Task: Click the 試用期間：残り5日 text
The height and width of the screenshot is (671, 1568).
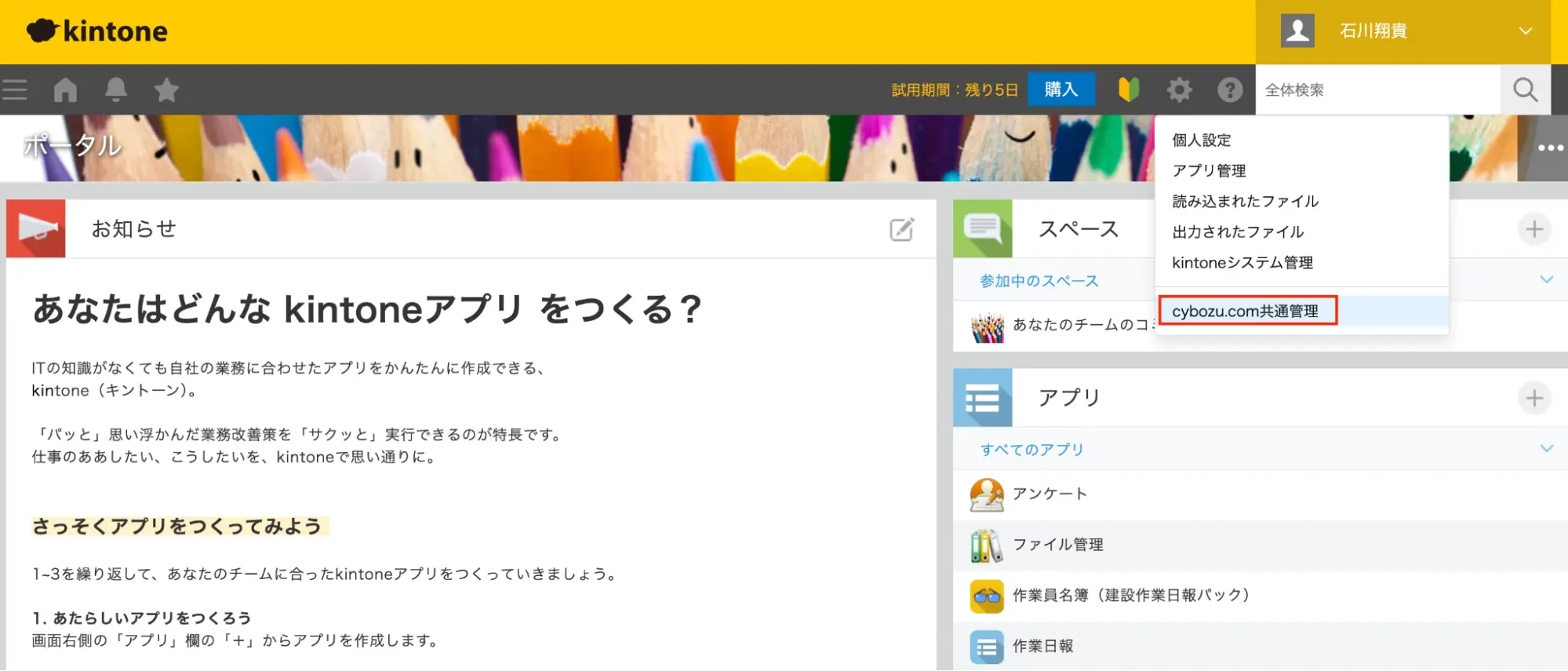Action: click(x=955, y=90)
